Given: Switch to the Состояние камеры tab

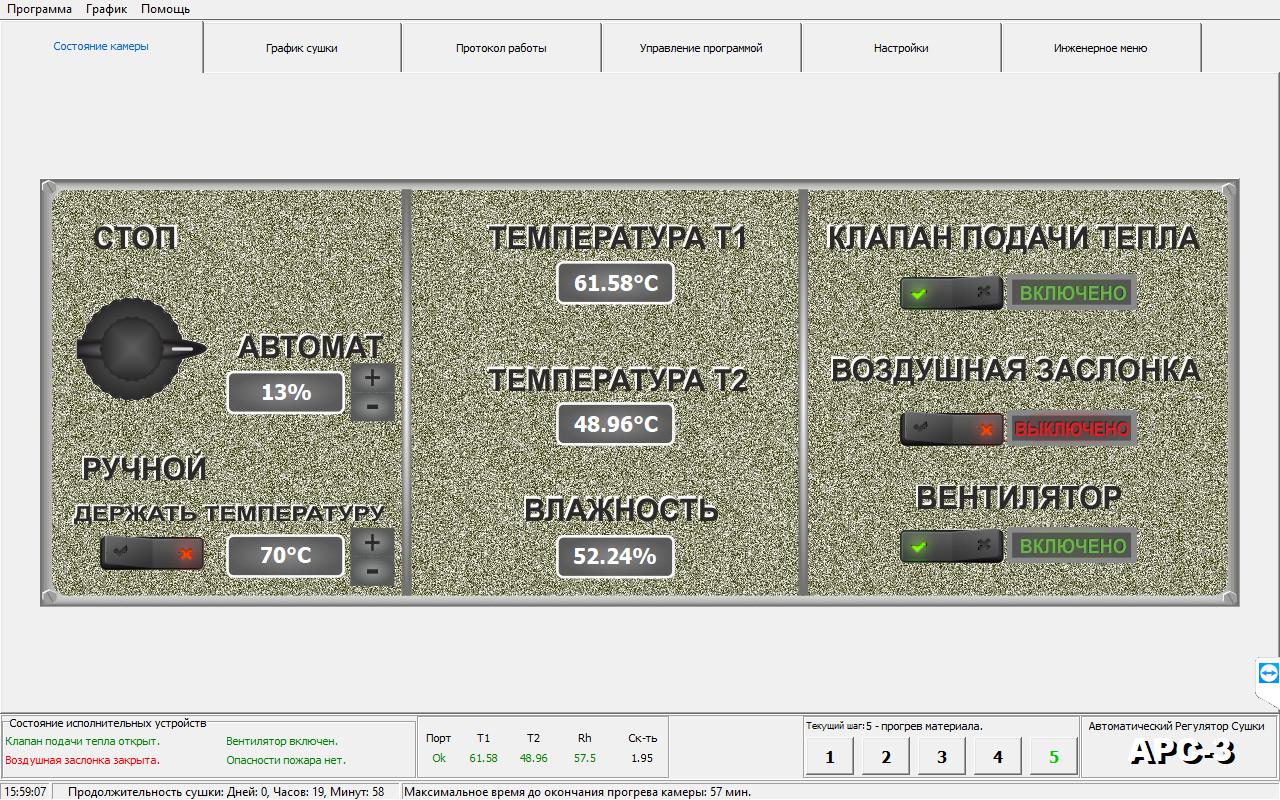Looking at the screenshot, I should tap(101, 46).
